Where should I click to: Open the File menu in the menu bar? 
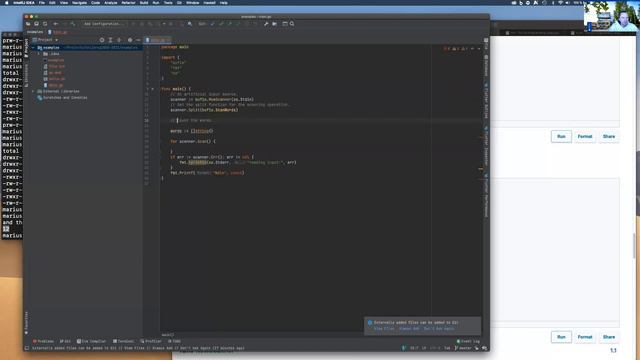click(x=42, y=2)
